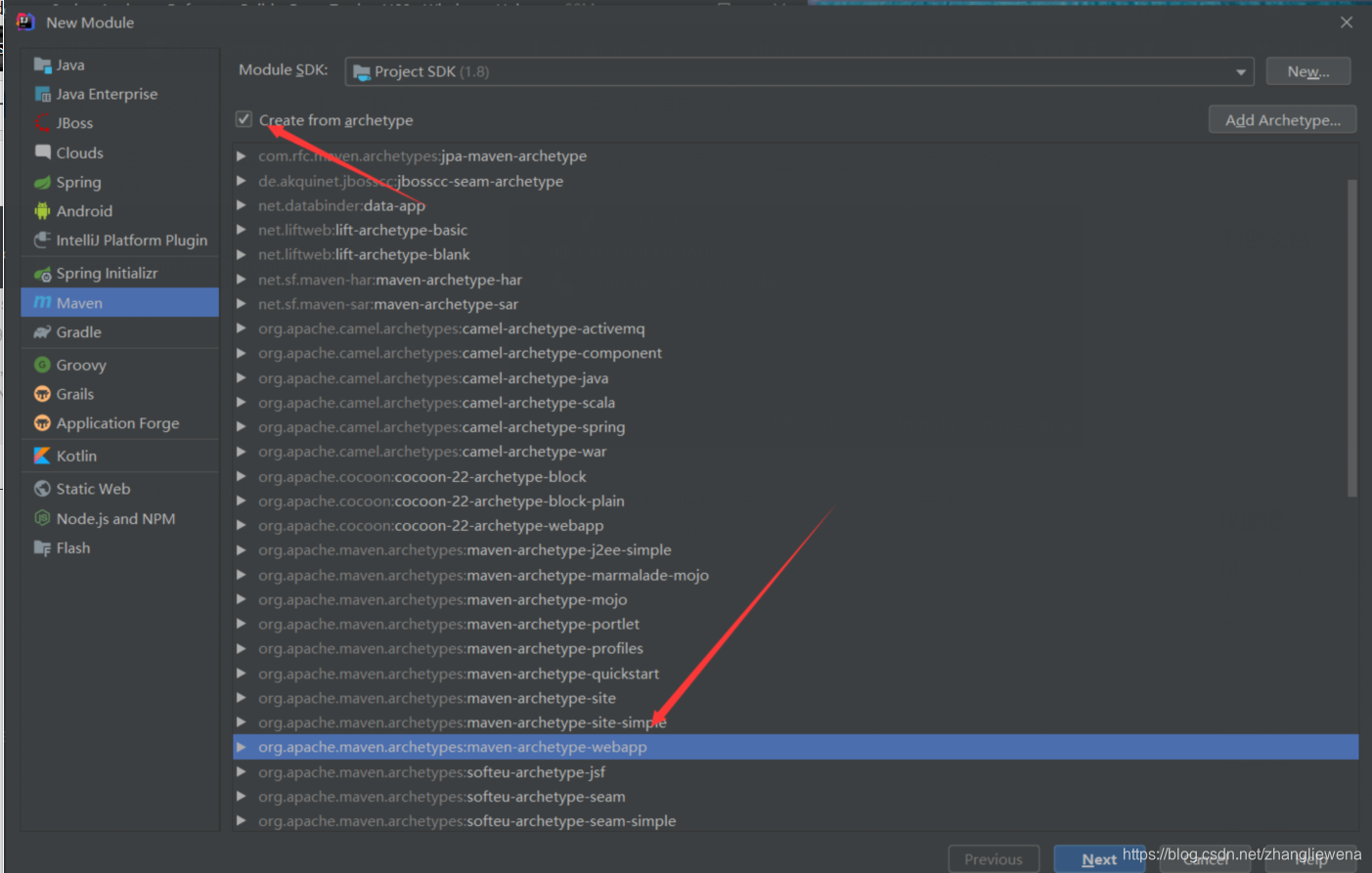Click the Android robot icon
The height and width of the screenshot is (873, 1372).
click(x=42, y=211)
